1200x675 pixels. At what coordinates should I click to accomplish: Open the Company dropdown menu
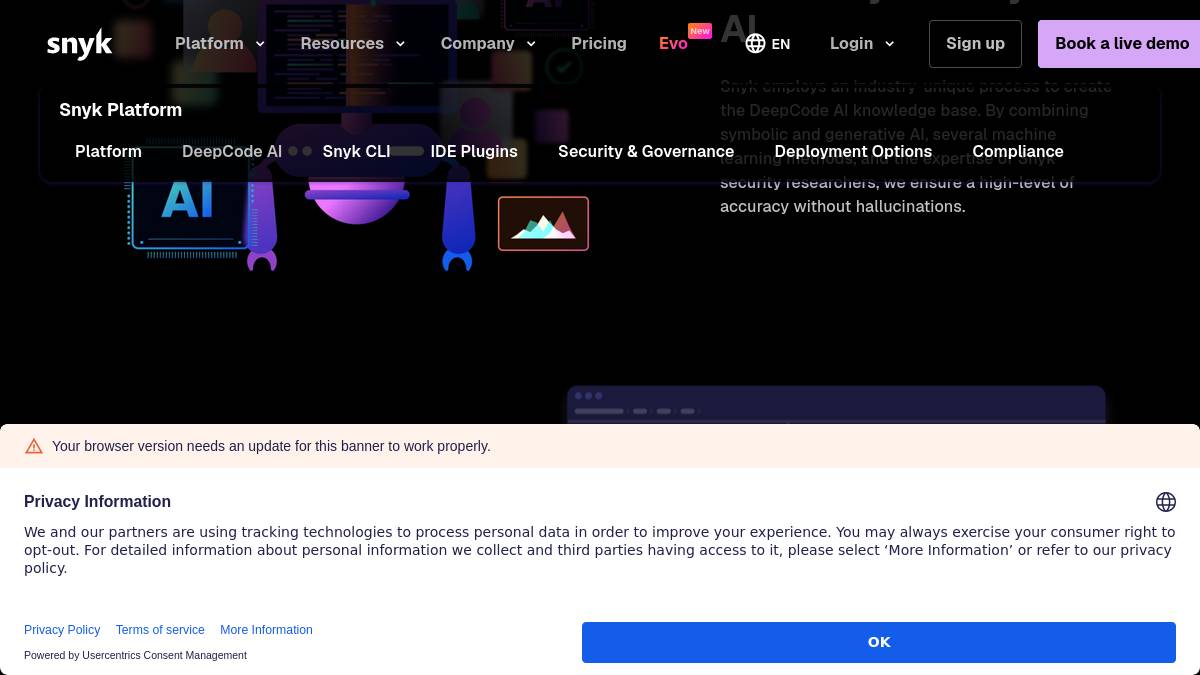[488, 44]
